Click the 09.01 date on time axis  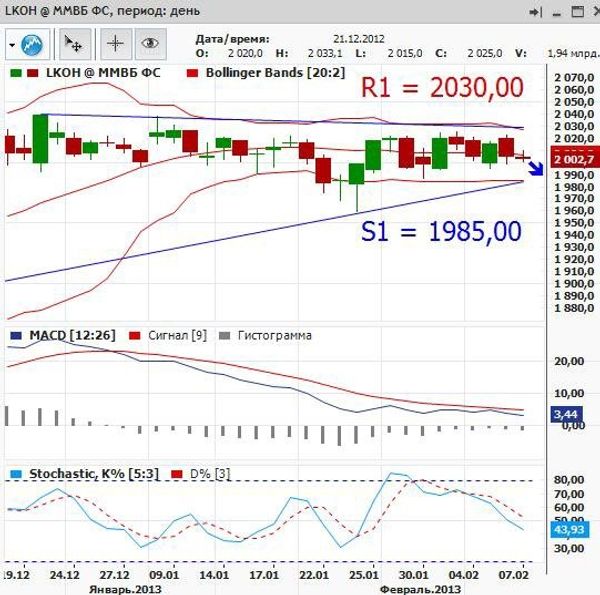[164, 575]
